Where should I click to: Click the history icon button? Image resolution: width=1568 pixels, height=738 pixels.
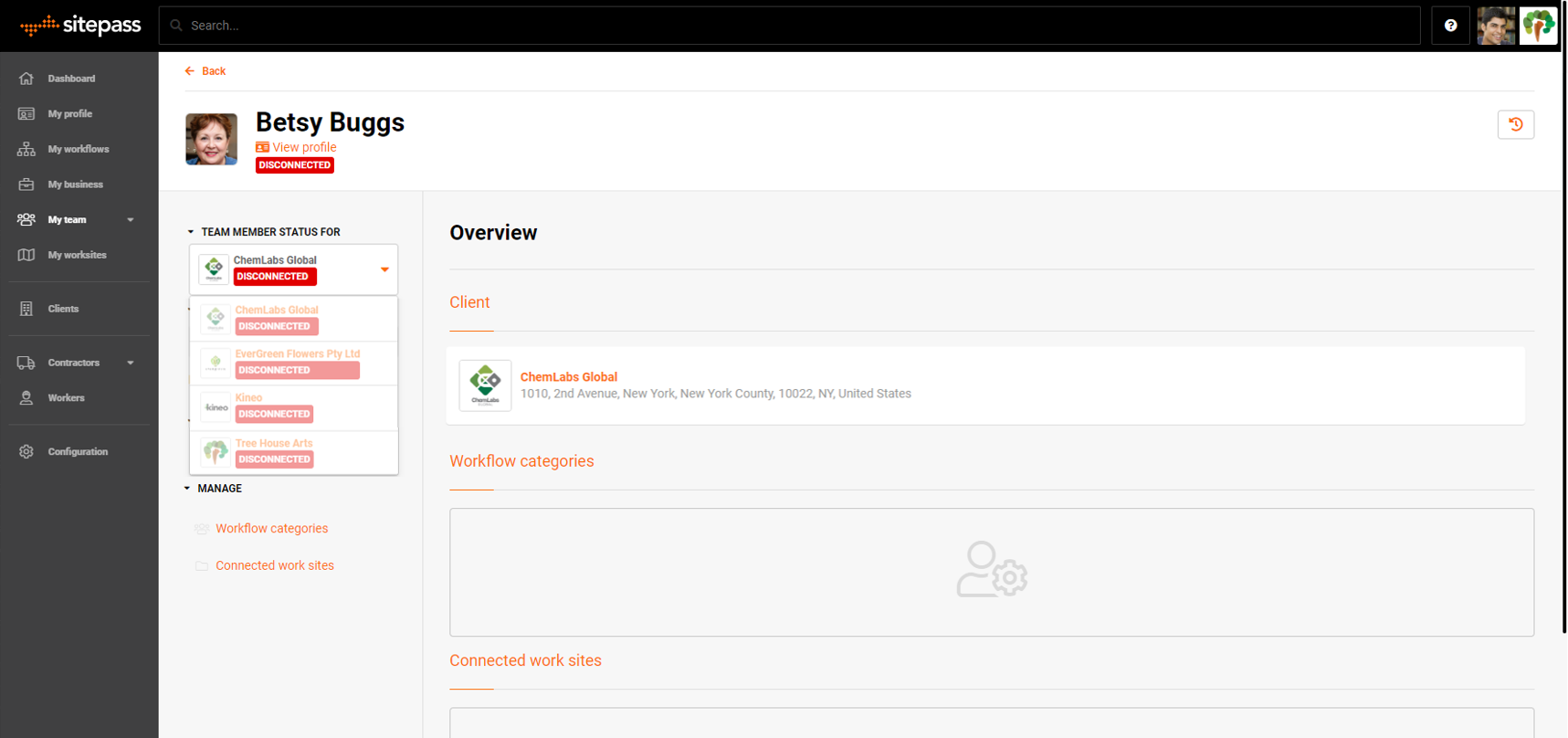coord(1515,124)
